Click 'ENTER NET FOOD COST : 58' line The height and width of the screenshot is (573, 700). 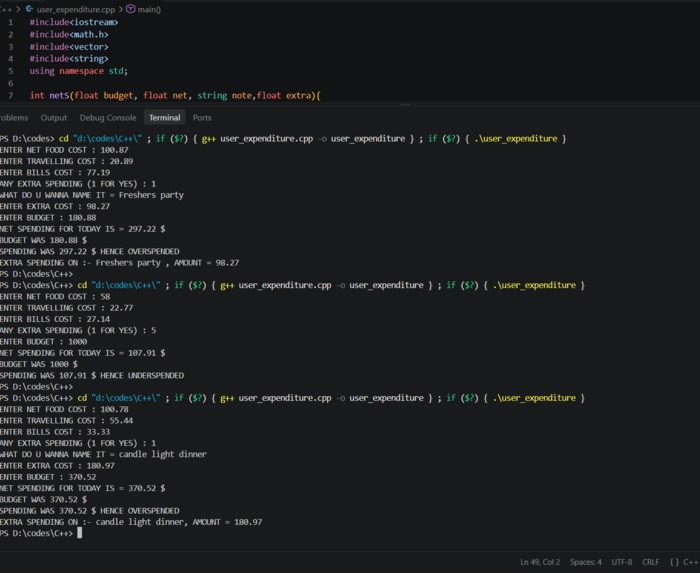[x=55, y=297]
